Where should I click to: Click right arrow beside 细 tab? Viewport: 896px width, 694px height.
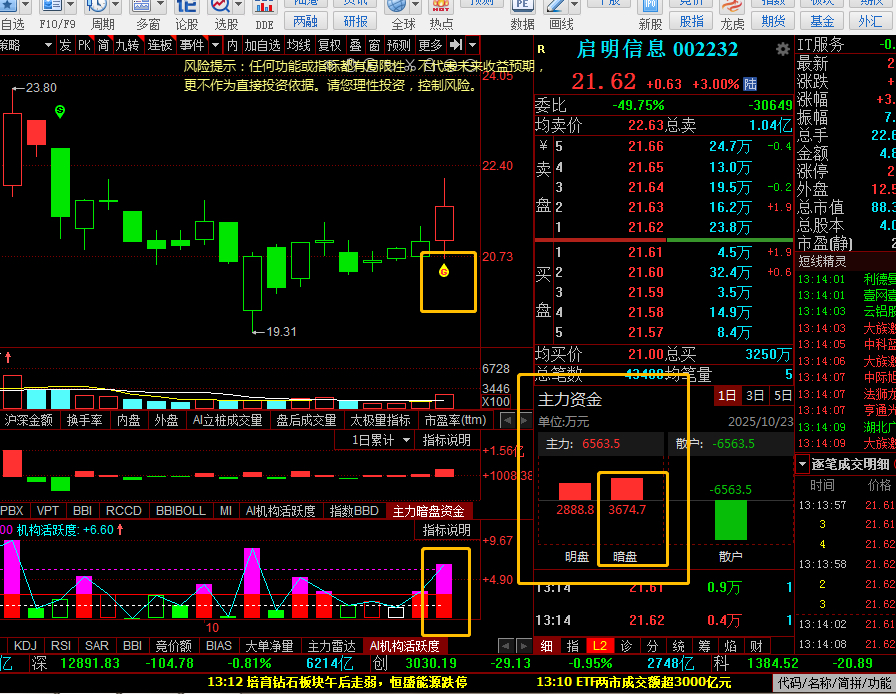[523, 646]
